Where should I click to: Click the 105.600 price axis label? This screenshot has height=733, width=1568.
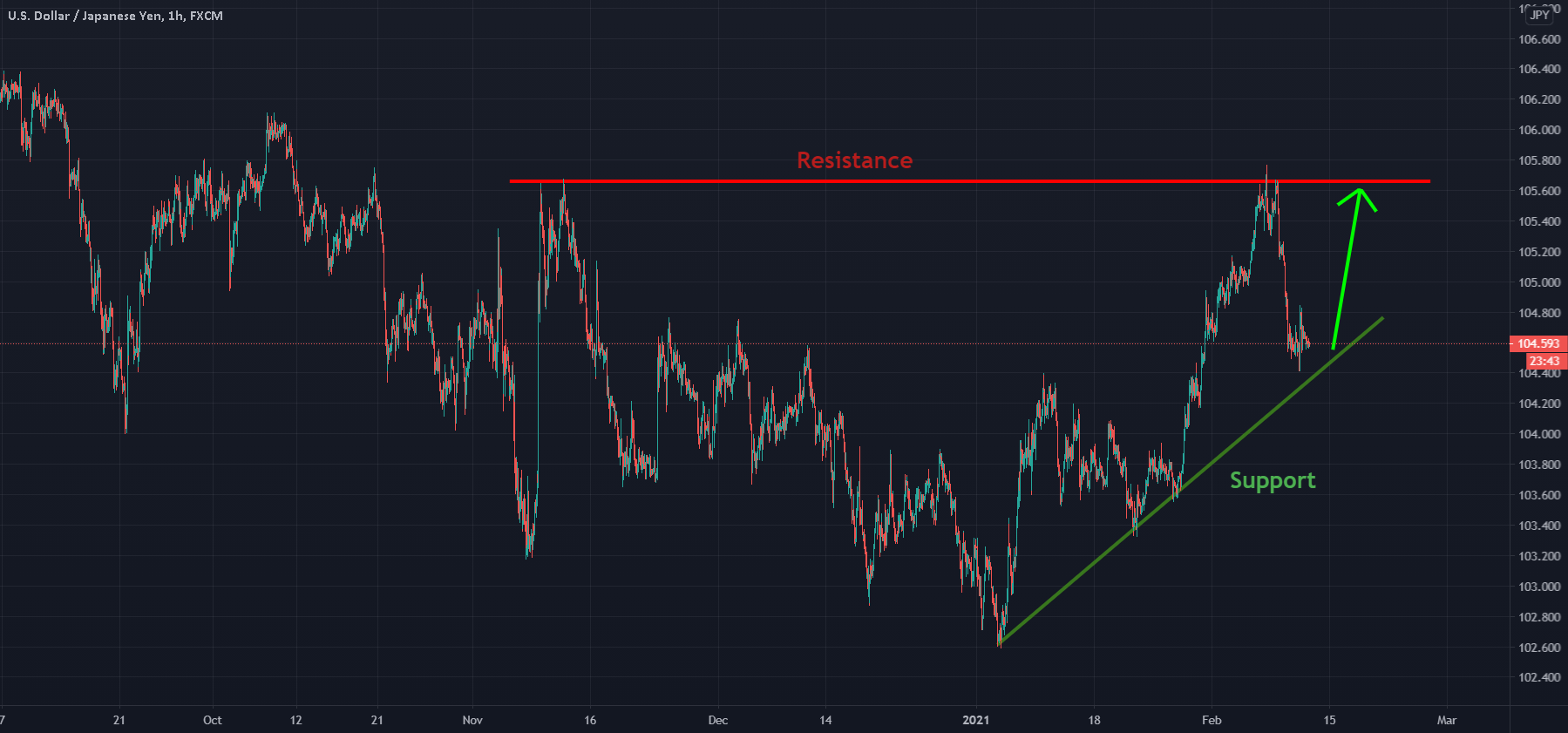click(1539, 191)
